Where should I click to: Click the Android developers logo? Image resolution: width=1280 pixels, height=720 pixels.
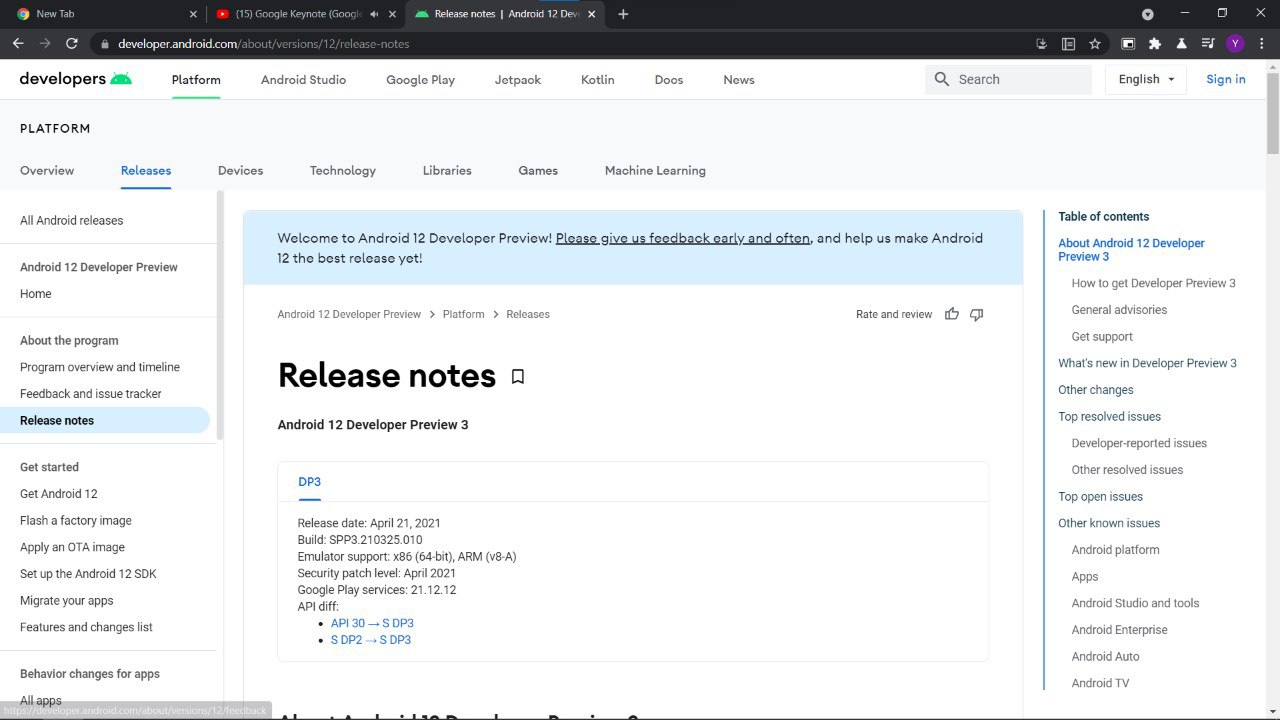point(76,79)
